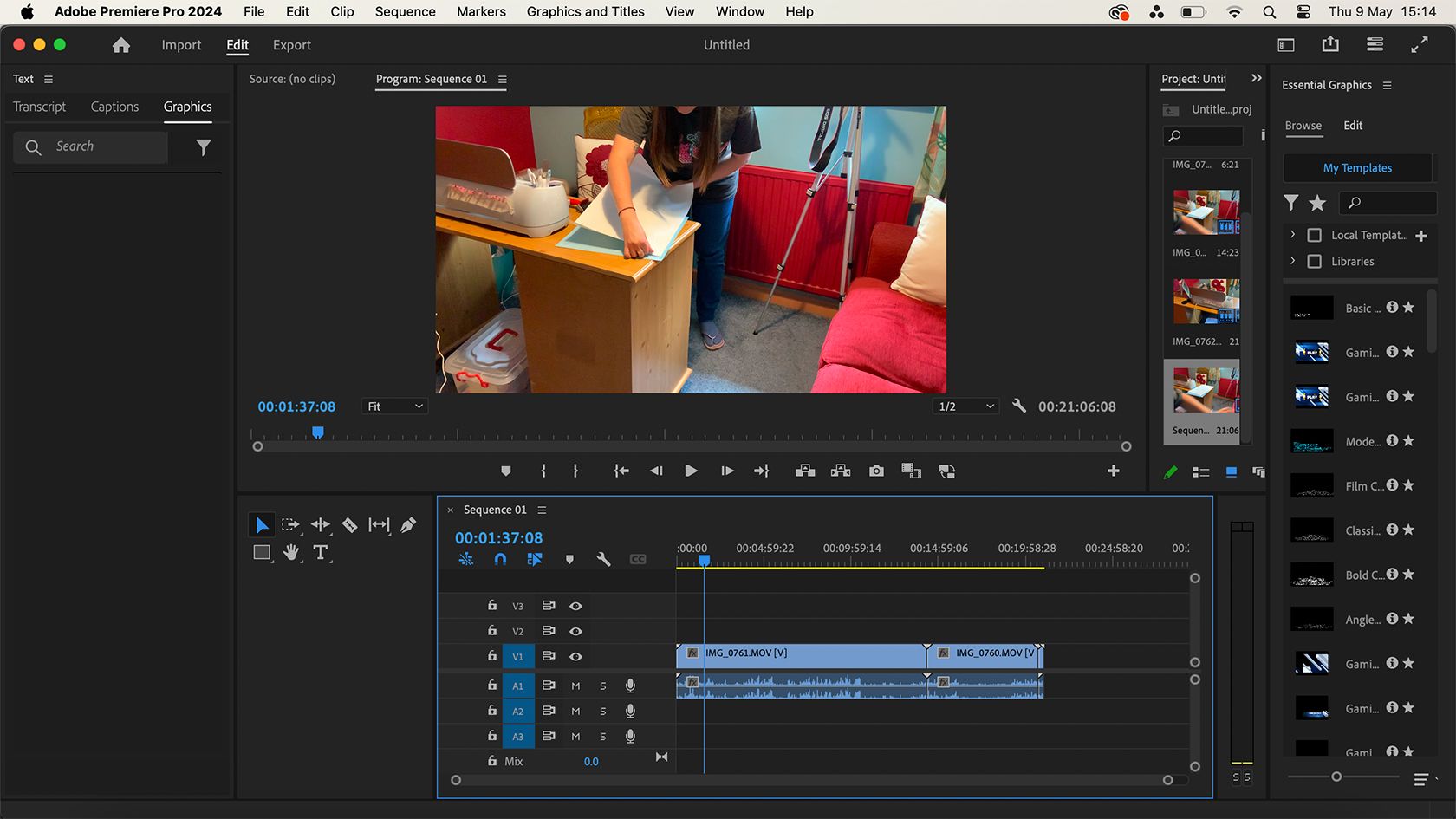Viewport: 1456px width, 819px height.
Task: Select the Type tool
Action: (322, 553)
